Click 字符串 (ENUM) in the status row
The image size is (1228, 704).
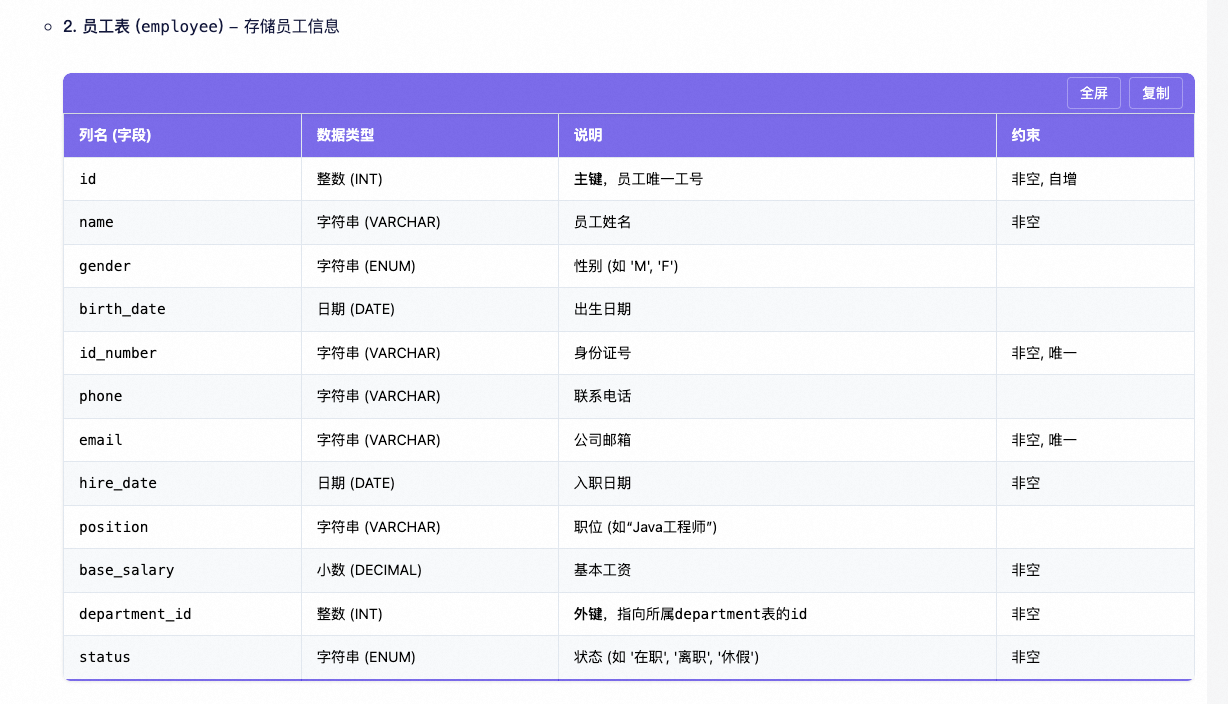point(430,657)
